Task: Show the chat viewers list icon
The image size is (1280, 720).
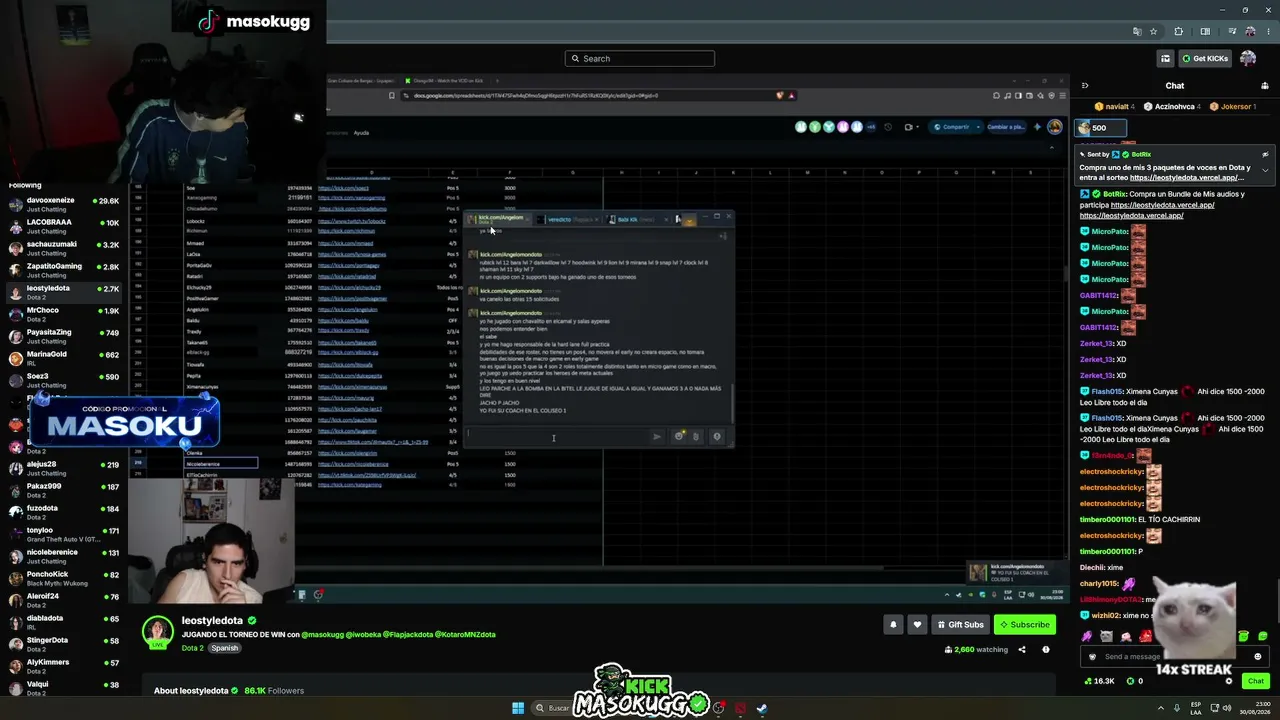Action: point(1265,86)
